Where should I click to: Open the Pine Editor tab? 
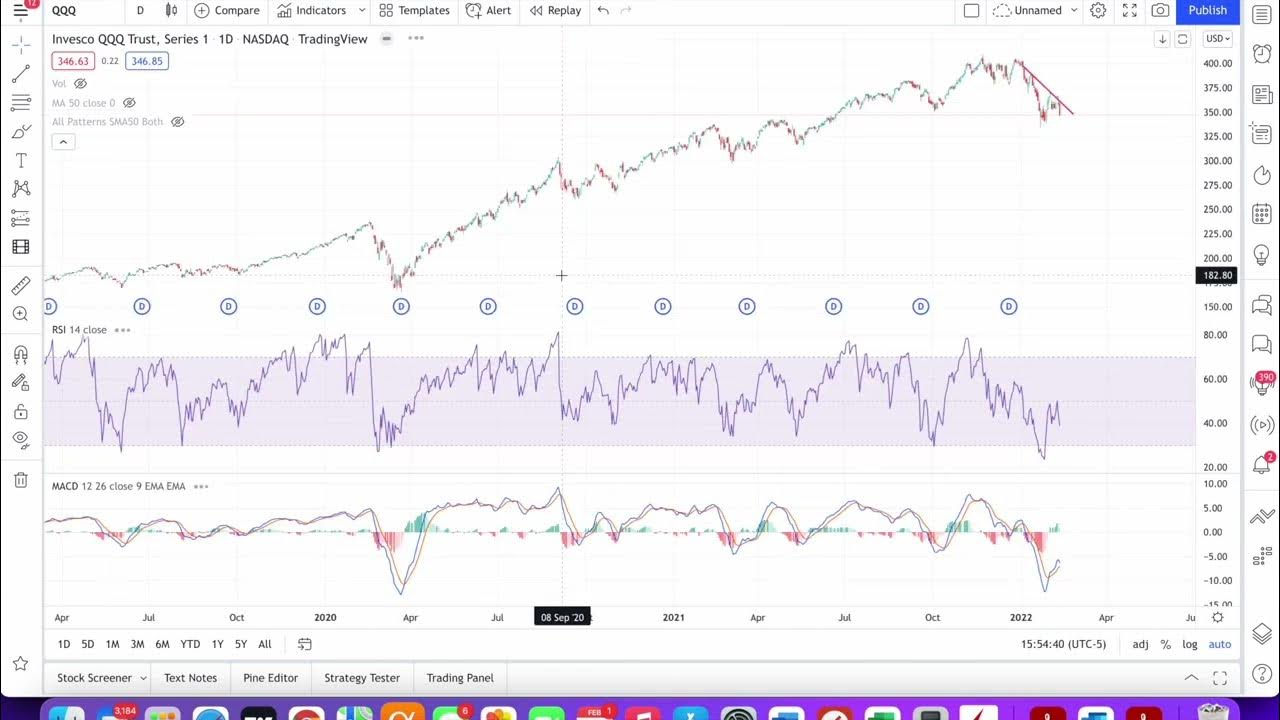pyautogui.click(x=270, y=678)
